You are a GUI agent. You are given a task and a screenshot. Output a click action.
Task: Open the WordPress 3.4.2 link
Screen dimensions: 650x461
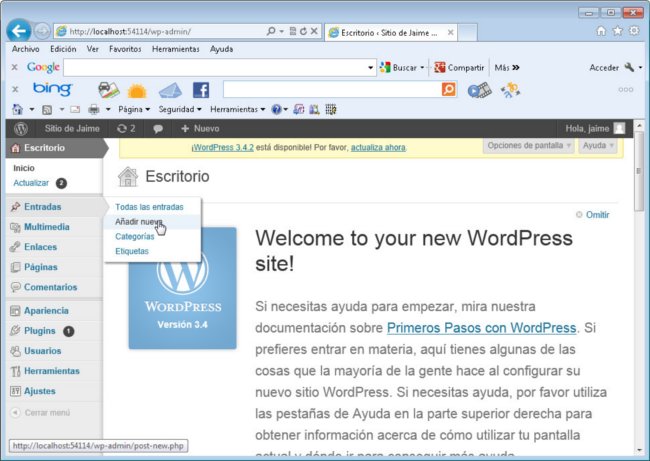tap(223, 148)
